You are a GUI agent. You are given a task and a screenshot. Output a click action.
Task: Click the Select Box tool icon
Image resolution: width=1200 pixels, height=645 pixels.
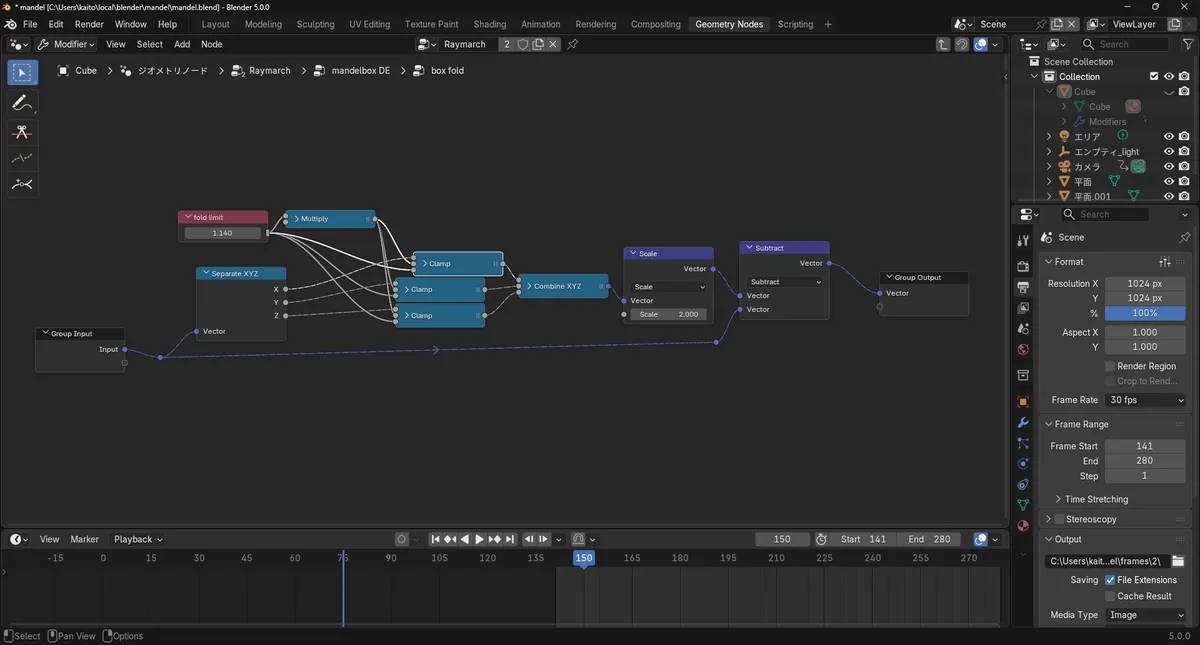[22, 72]
